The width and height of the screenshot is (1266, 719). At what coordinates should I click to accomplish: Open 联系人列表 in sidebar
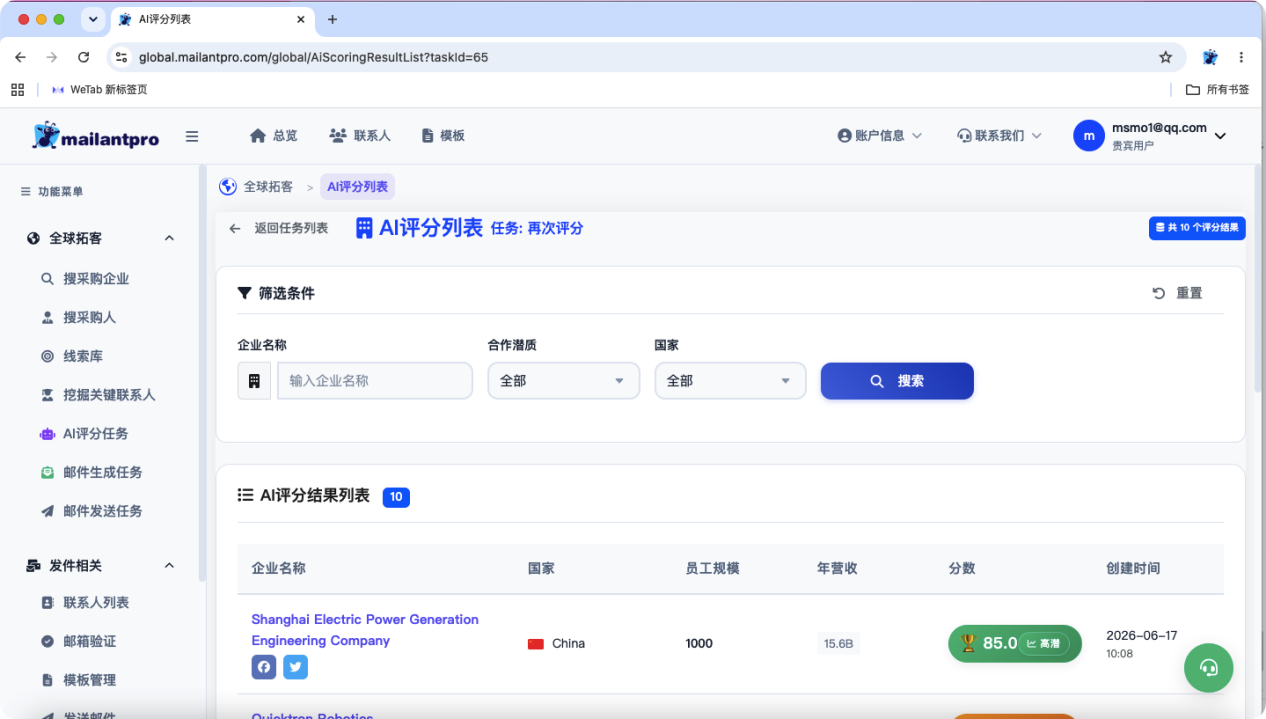(x=85, y=603)
